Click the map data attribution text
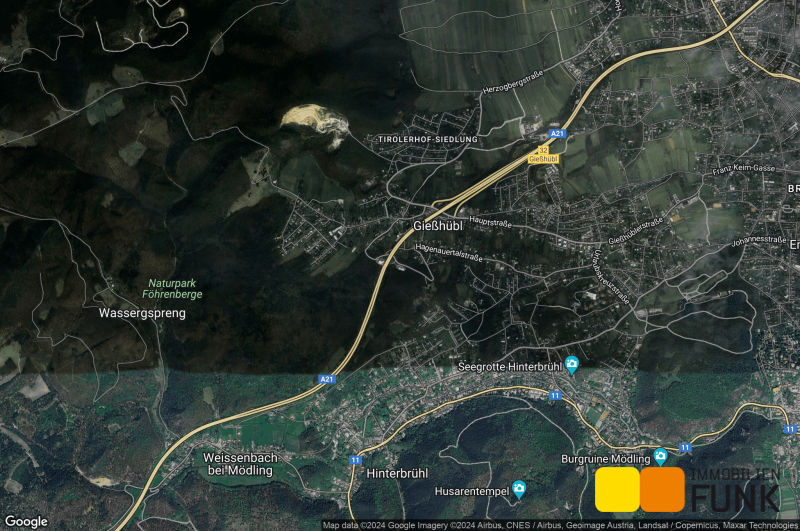Image resolution: width=800 pixels, height=531 pixels. 560,525
